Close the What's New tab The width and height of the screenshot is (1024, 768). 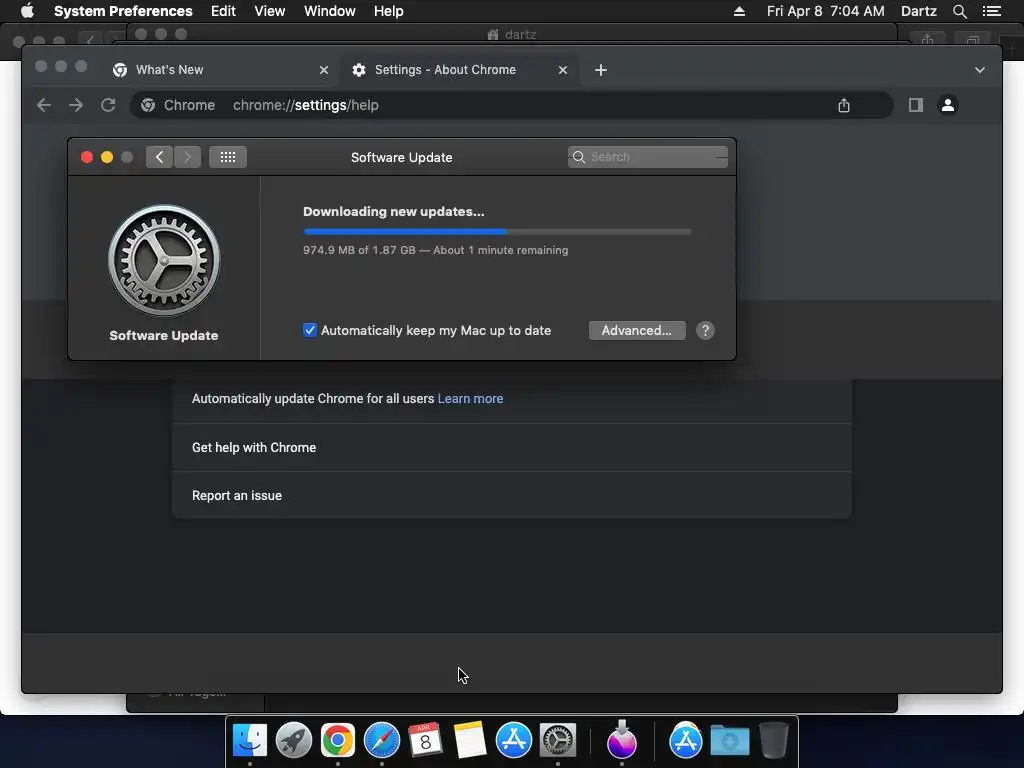tap(324, 70)
